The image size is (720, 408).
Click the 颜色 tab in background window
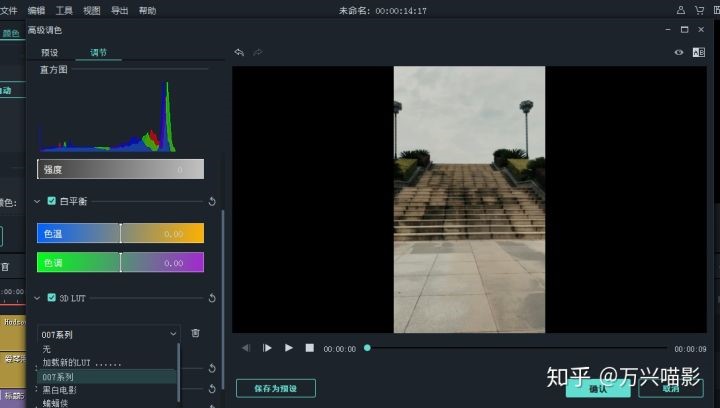(x=11, y=33)
